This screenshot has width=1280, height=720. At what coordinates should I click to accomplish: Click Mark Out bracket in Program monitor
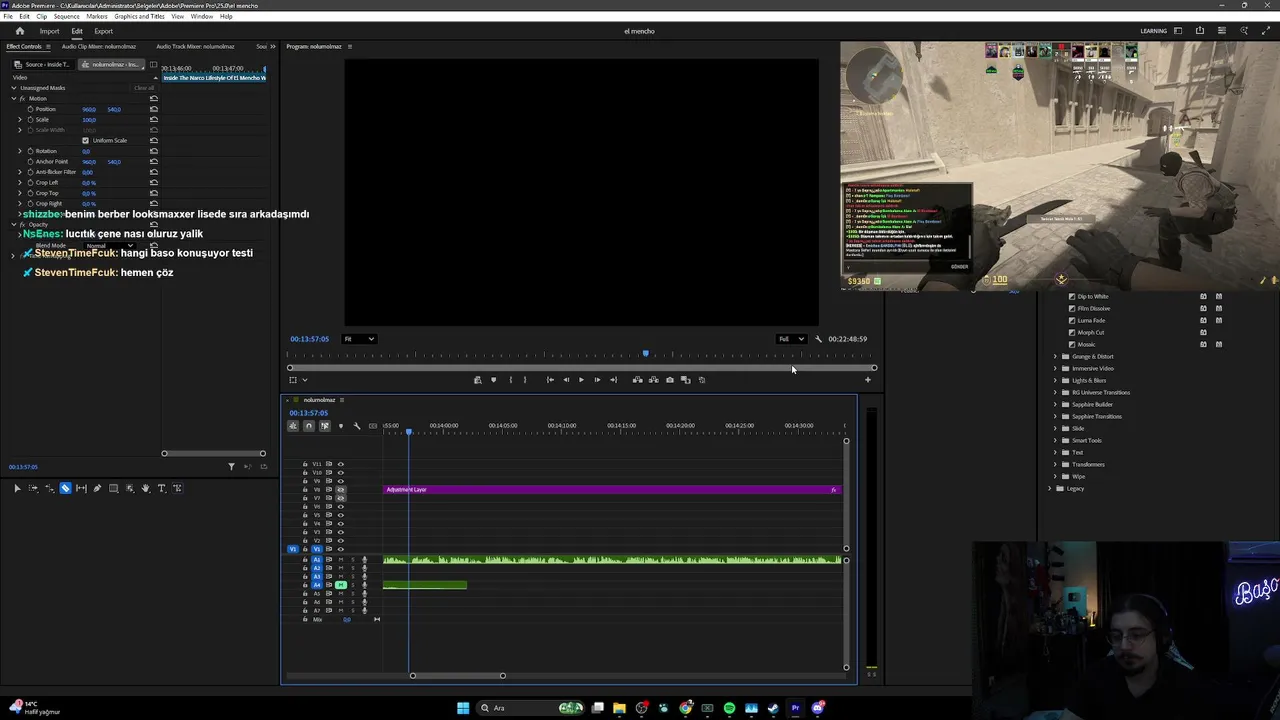click(x=525, y=380)
